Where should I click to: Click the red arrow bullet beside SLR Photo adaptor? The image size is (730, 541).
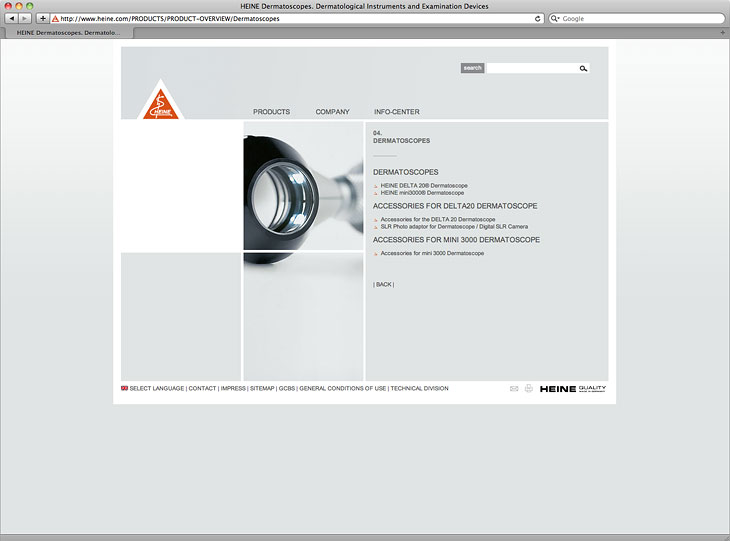pos(376,228)
